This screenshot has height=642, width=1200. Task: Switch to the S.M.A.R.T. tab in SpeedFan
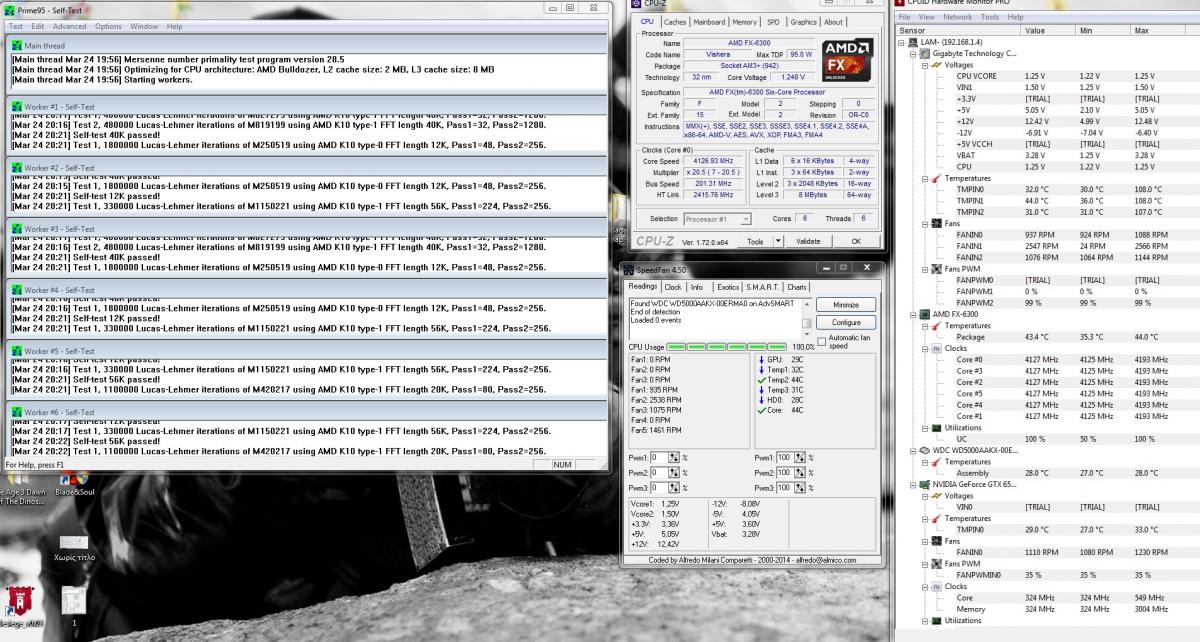point(763,287)
